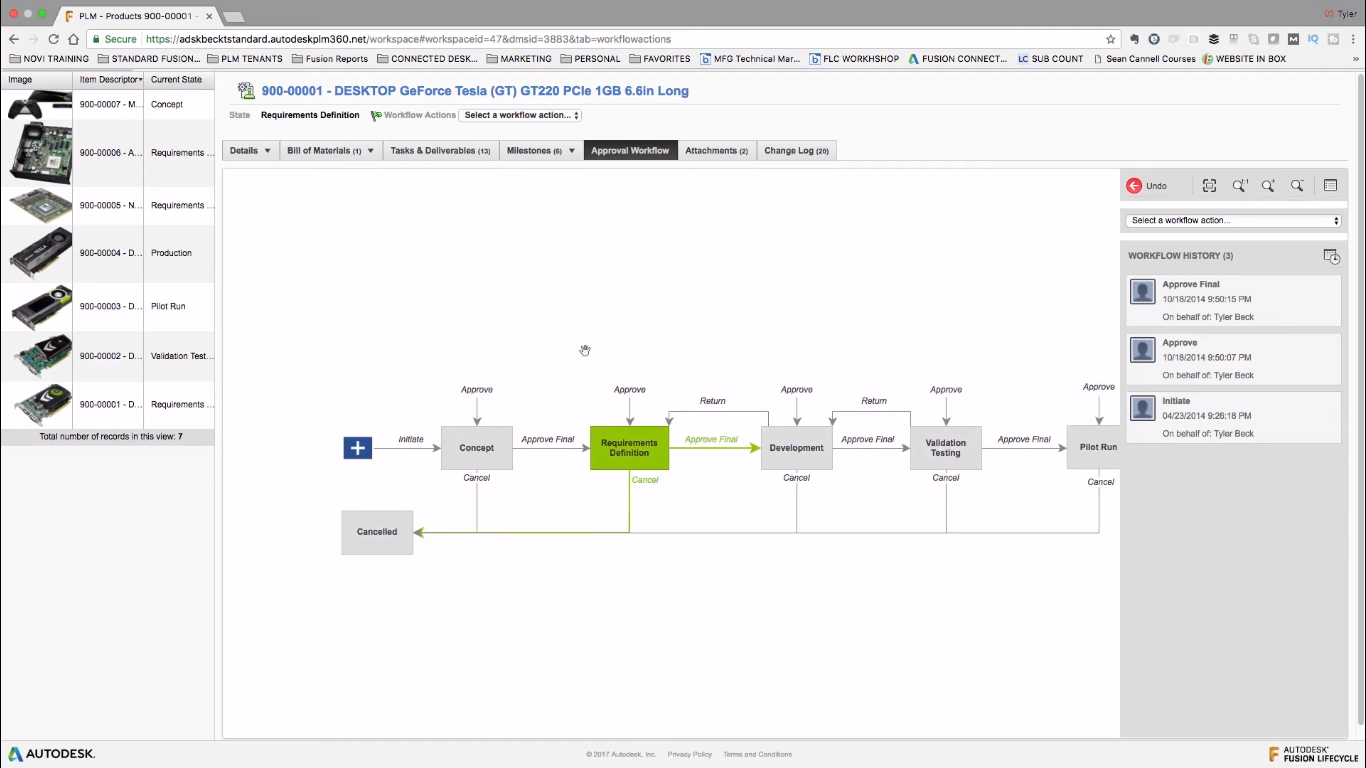This screenshot has width=1366, height=768.
Task: Open the Privacy Policy link
Action: click(x=689, y=754)
